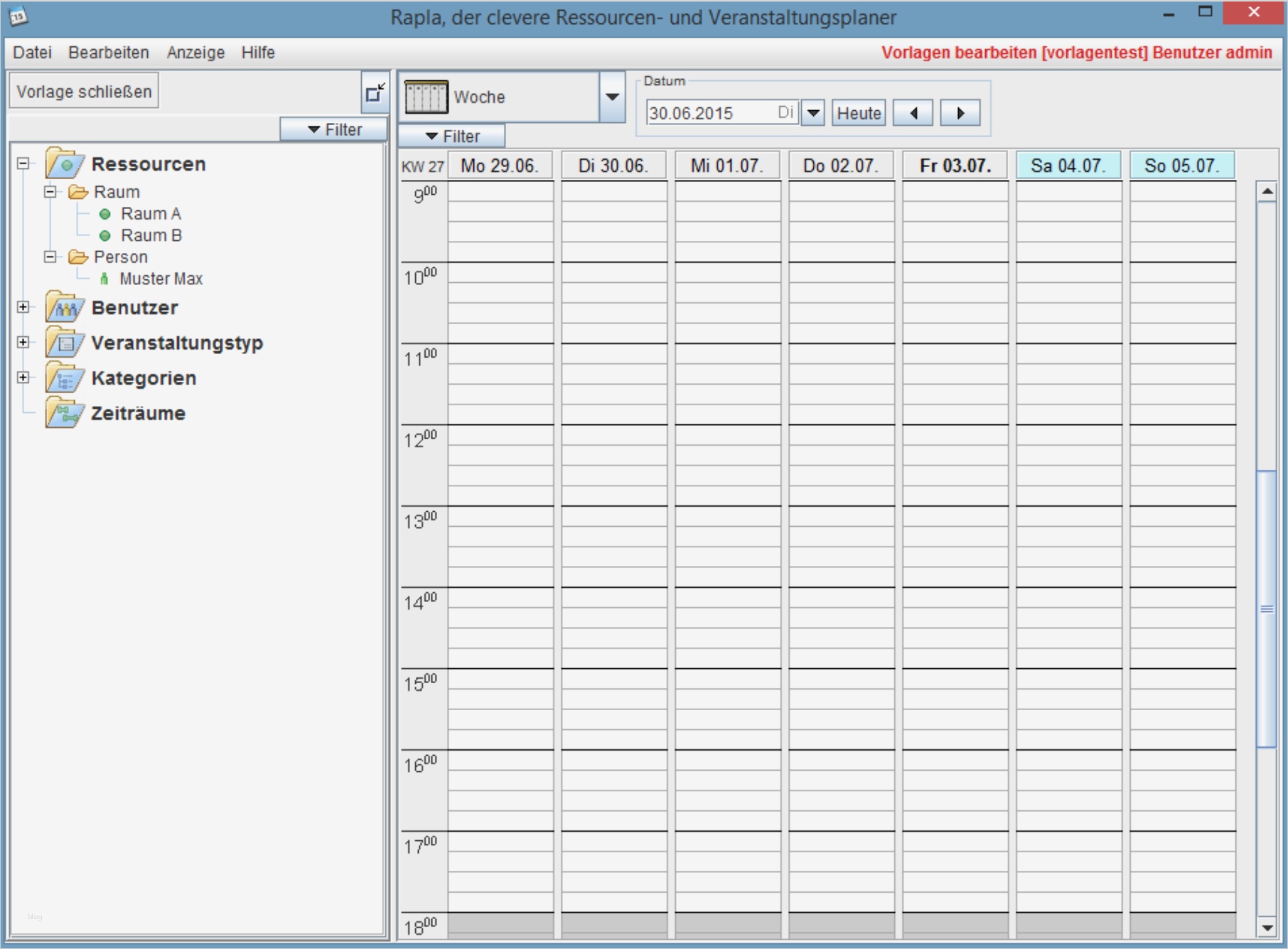Open the Bearbeiten menu
The width and height of the screenshot is (1288, 949).
(x=109, y=53)
